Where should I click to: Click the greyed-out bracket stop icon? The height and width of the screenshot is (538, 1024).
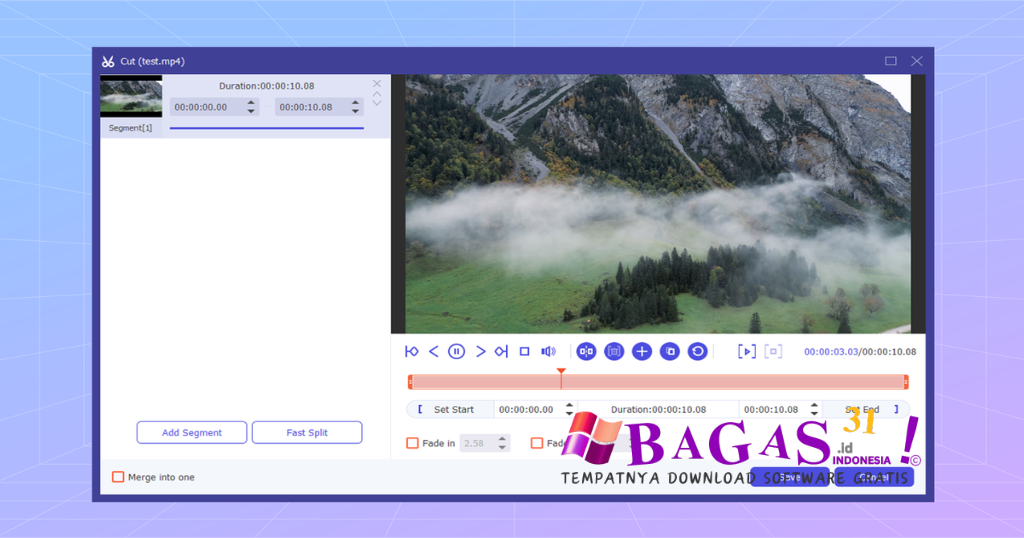coord(773,352)
